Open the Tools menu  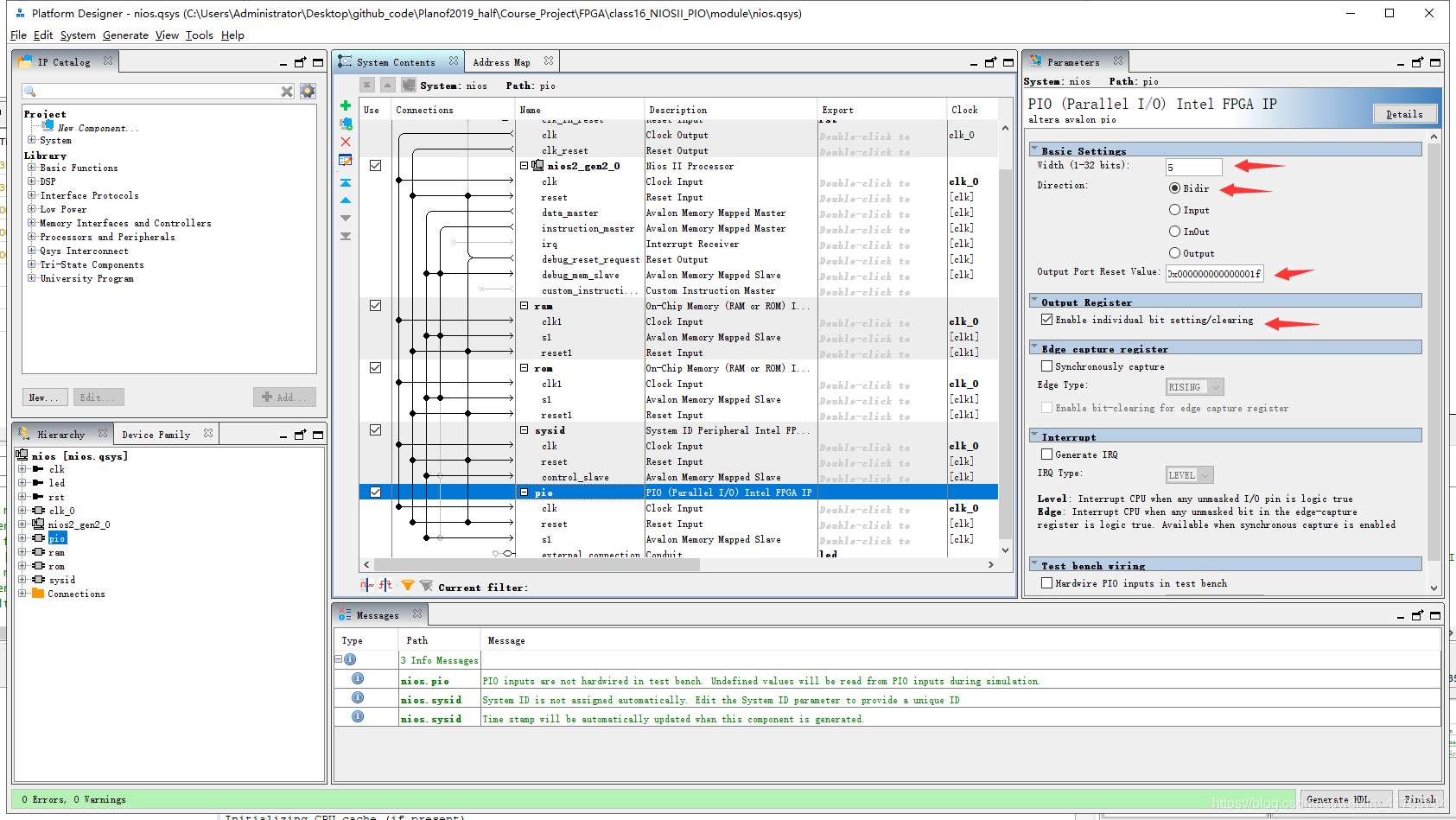tap(199, 35)
